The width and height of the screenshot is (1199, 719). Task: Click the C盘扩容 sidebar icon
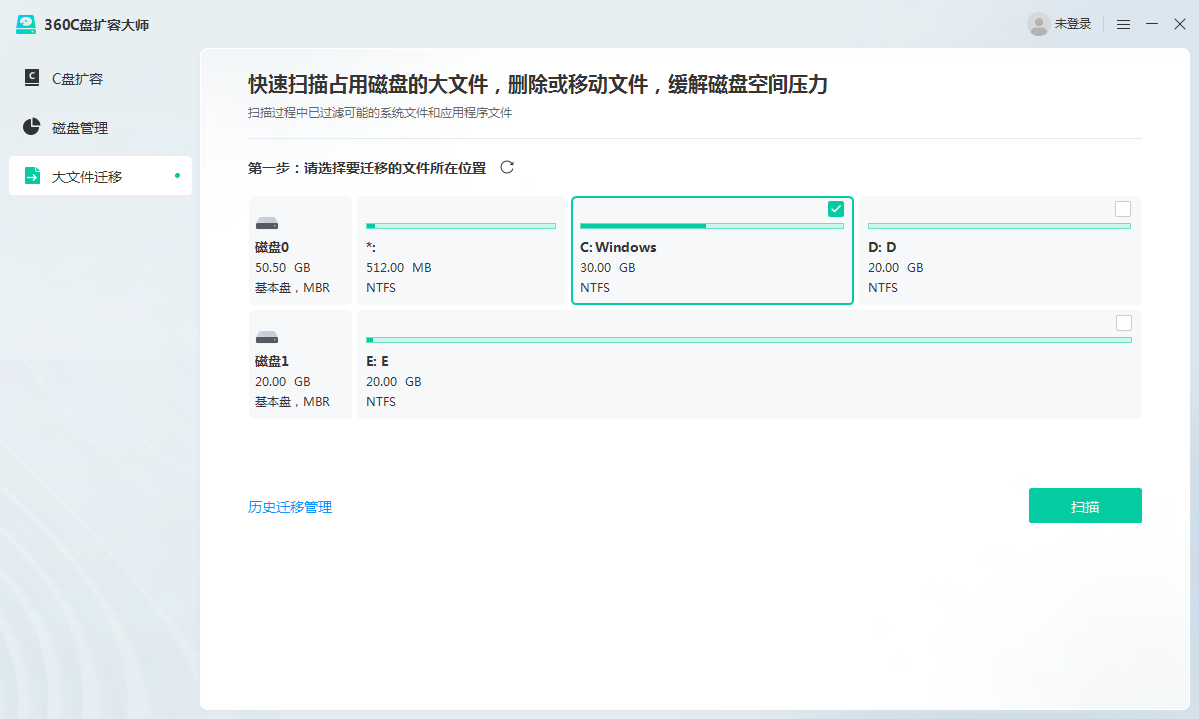32,78
